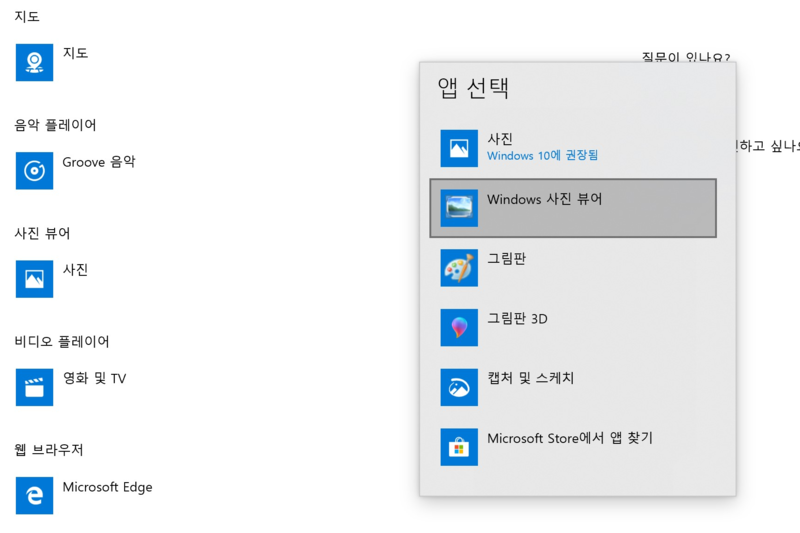The height and width of the screenshot is (533, 800).
Task: Click the Windows 사진 뷰어 icon in popup
Action: (459, 208)
